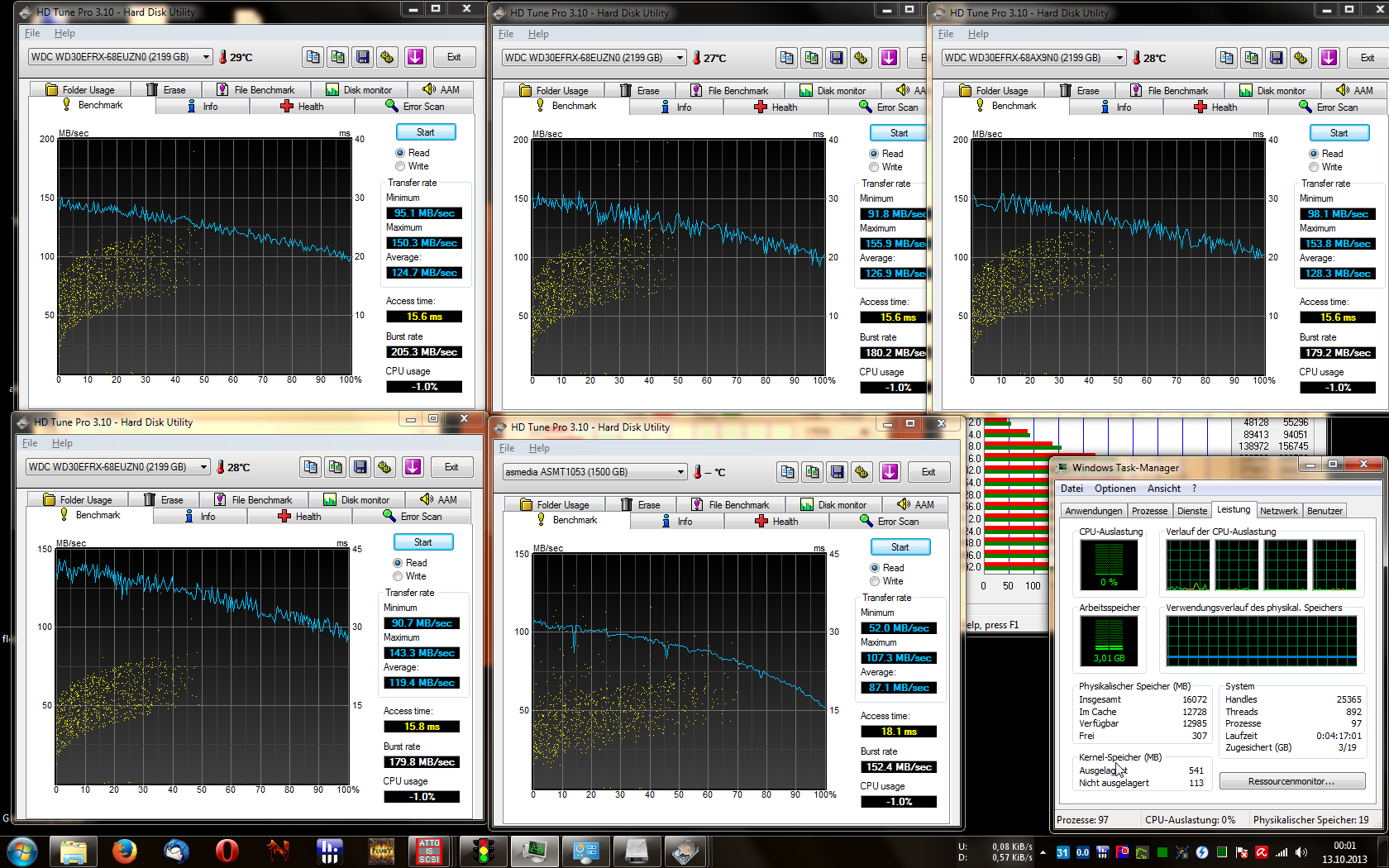Screen dimensions: 1389x868
Task: Start benchmark in the 29°C HD Tune window
Action: click(426, 132)
